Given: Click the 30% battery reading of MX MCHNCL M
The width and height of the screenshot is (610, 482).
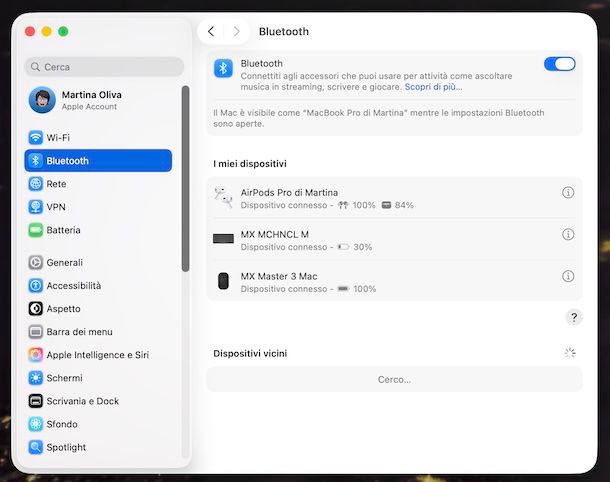Looking at the screenshot, I should [363, 247].
